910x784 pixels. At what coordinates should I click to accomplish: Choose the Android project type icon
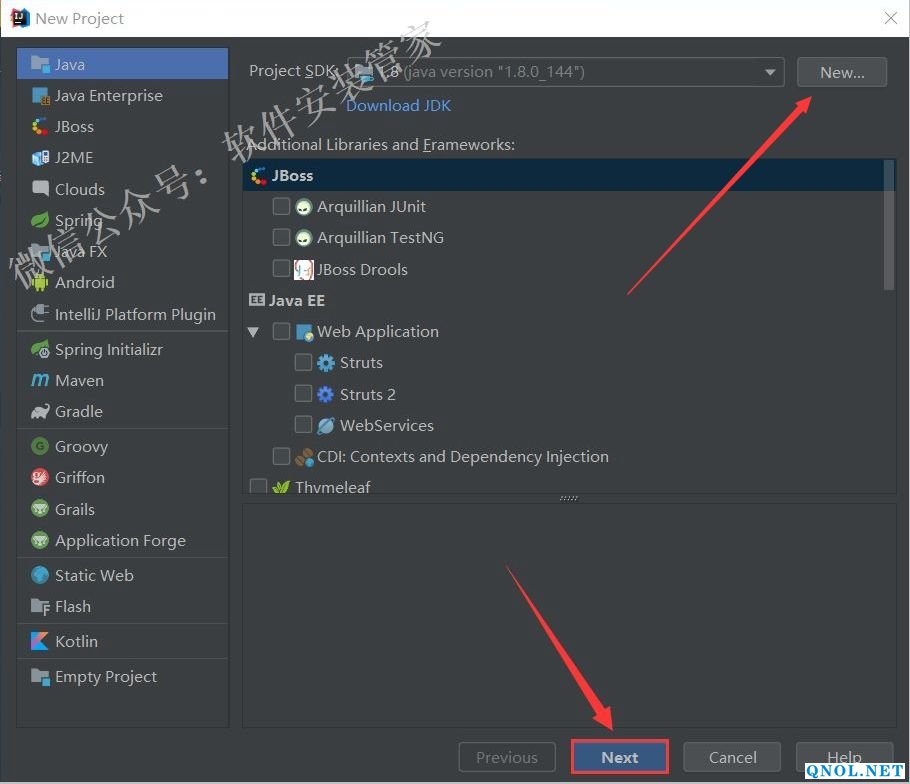[x=40, y=283]
